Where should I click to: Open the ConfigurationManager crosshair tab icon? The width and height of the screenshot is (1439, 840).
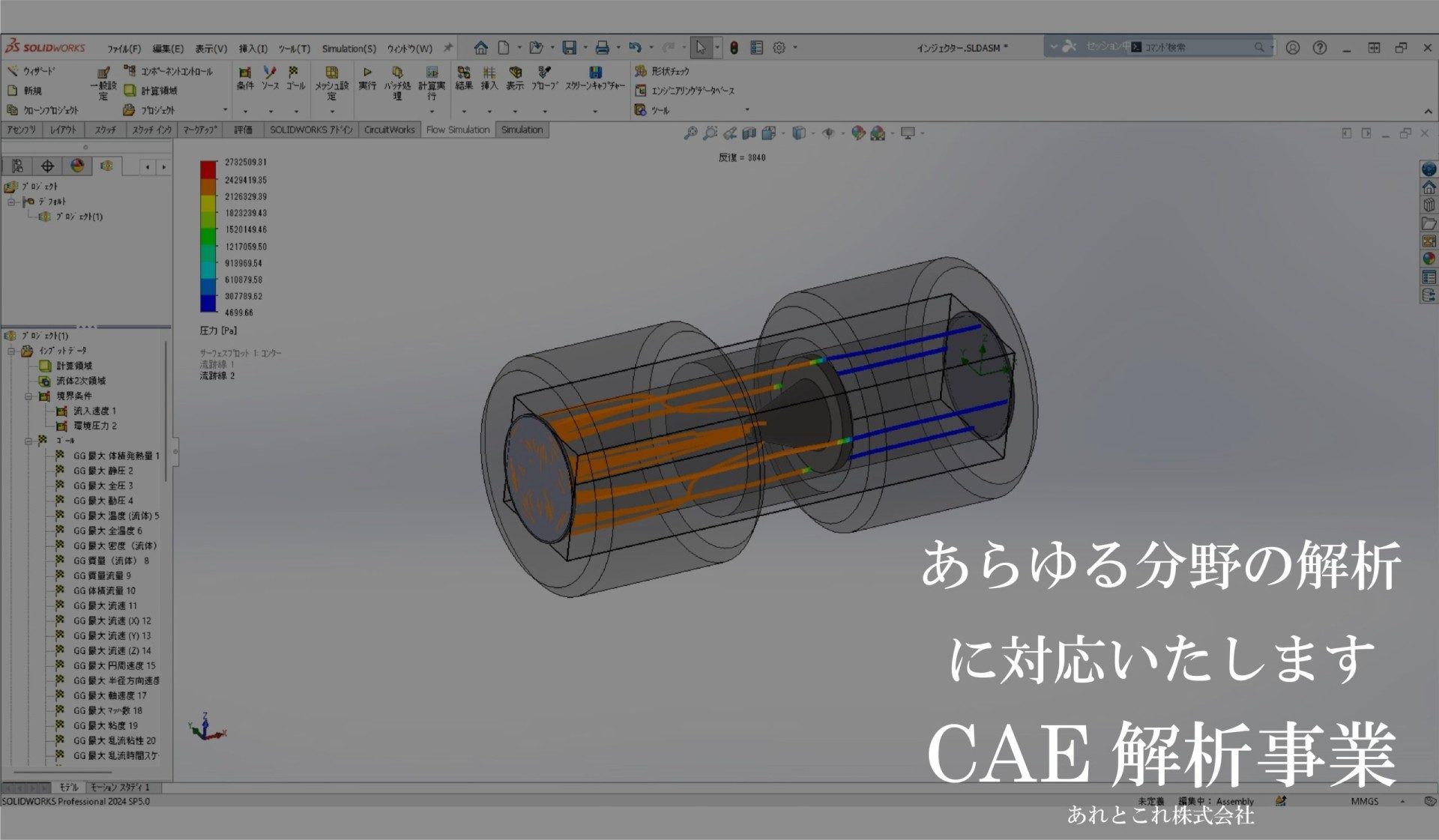pyautogui.click(x=47, y=166)
